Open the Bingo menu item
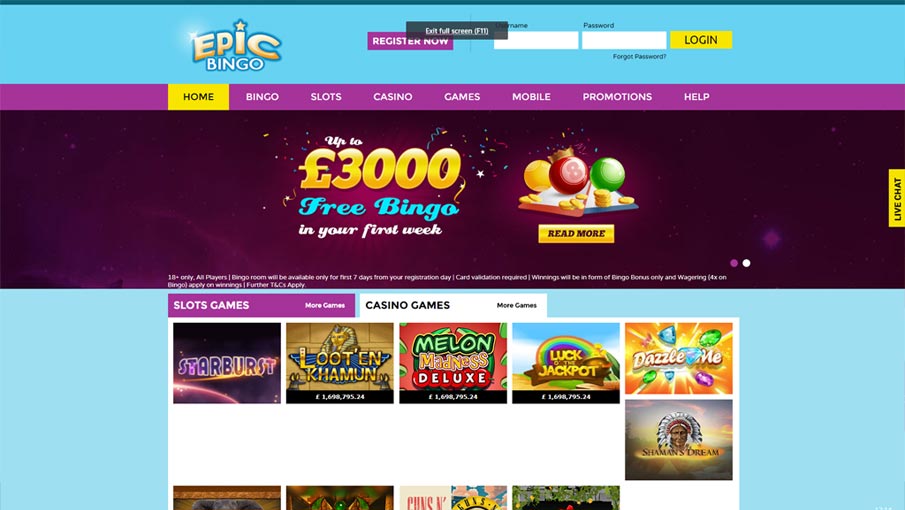 [262, 97]
